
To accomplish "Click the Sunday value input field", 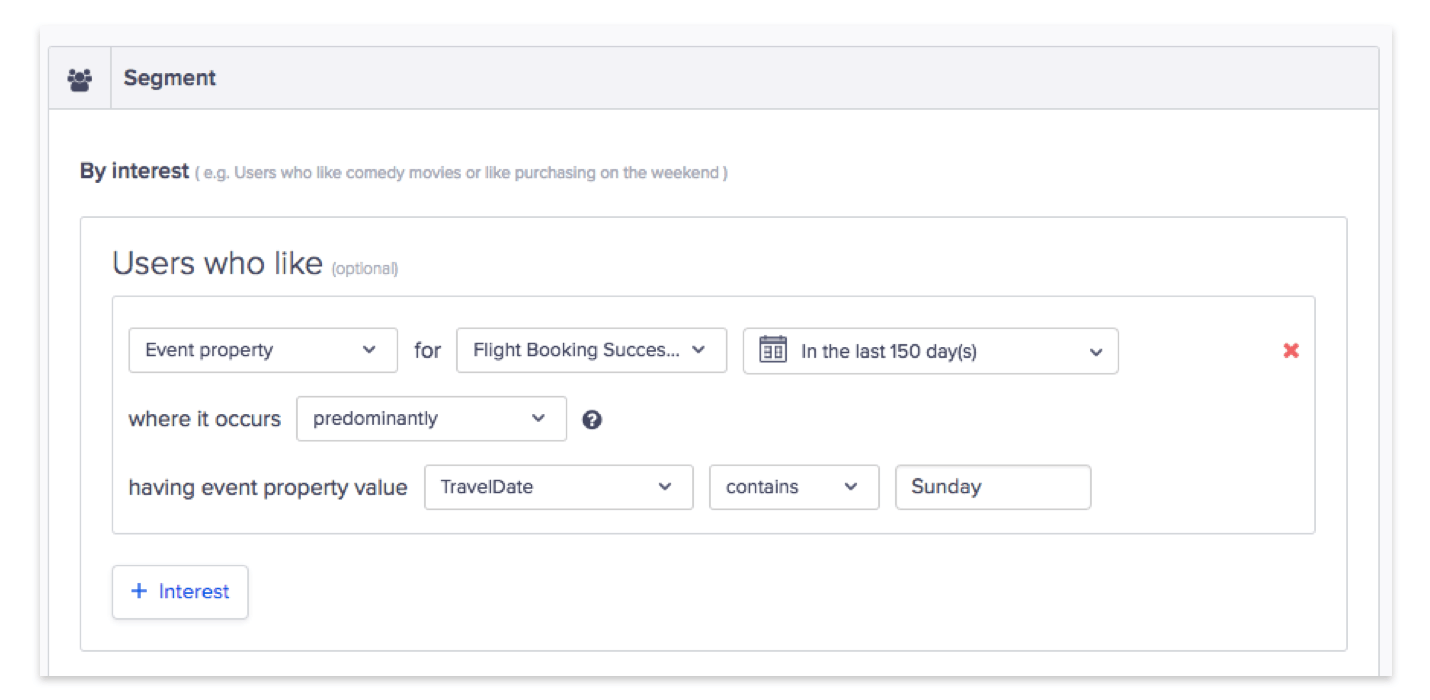I will coord(993,487).
